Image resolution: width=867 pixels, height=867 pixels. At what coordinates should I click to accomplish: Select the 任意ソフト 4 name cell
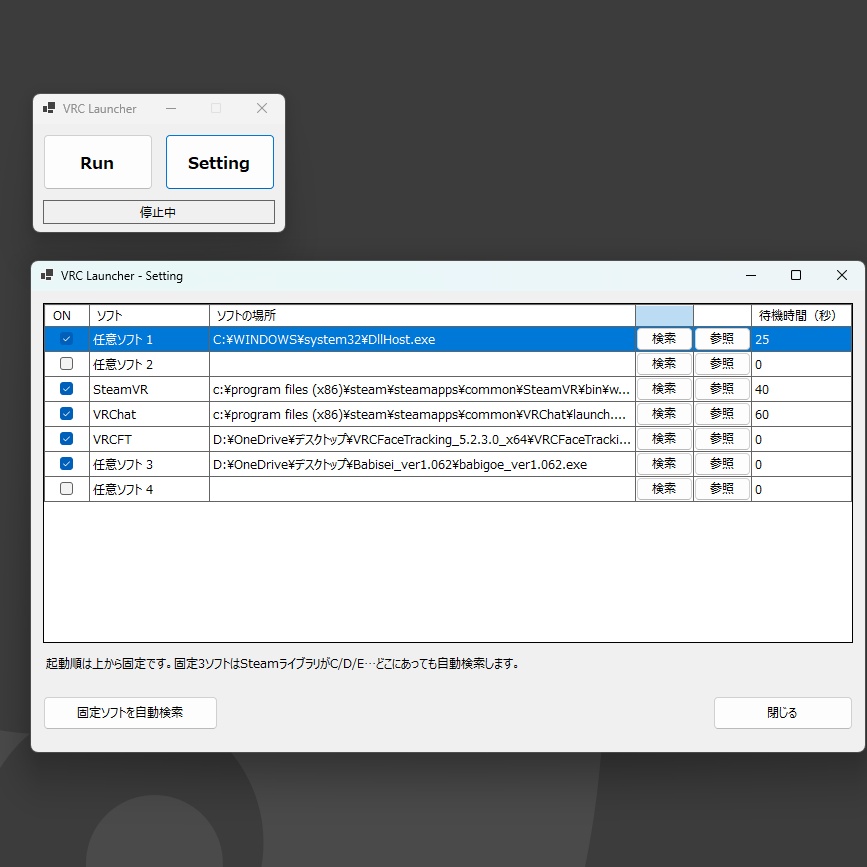[149, 489]
